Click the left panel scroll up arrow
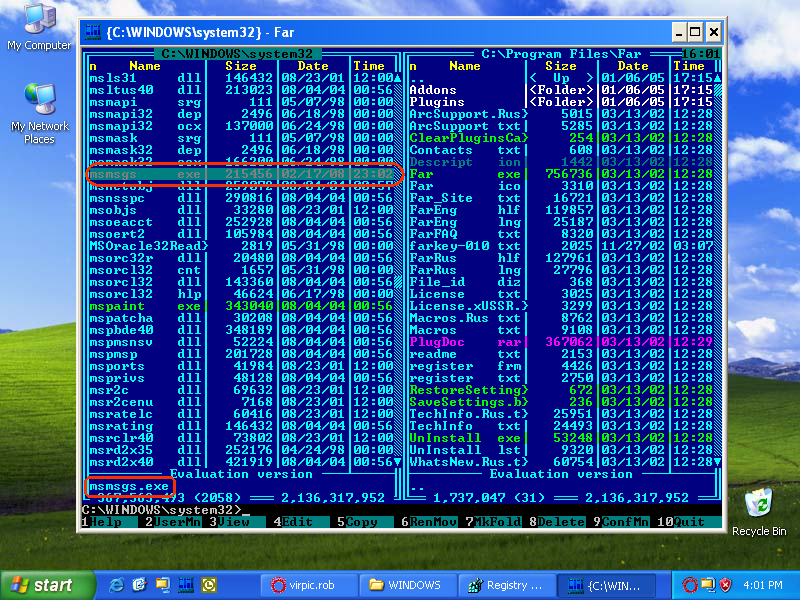This screenshot has width=800, height=600. pos(397,78)
